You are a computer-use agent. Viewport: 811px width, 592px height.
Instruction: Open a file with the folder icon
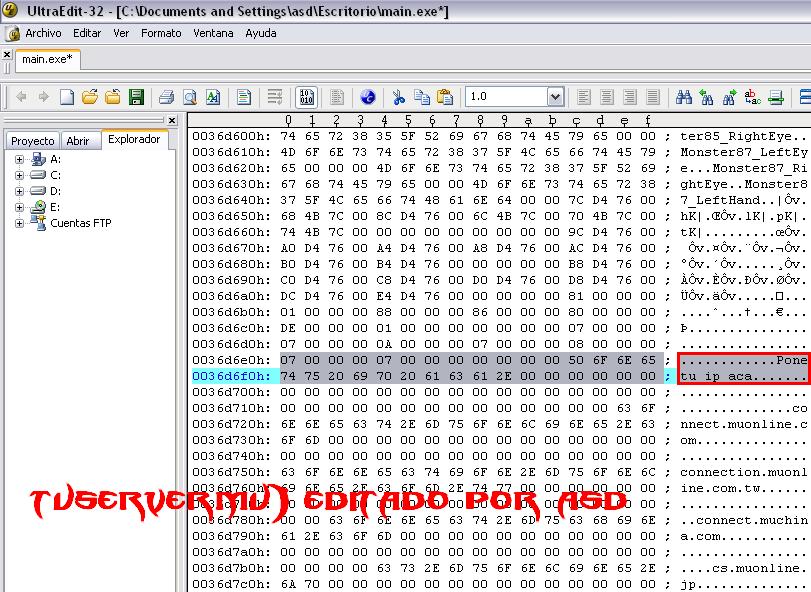click(x=89, y=97)
